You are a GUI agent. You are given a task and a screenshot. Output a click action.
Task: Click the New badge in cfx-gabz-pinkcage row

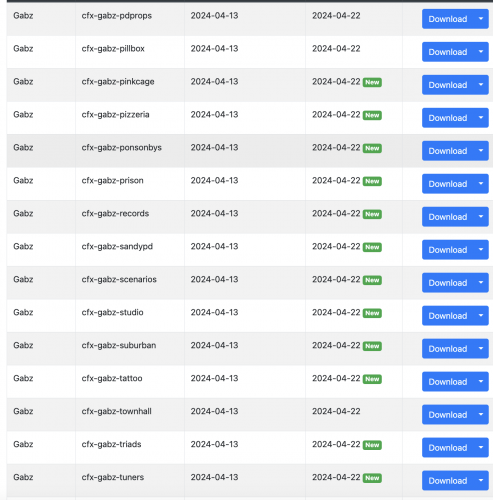[x=372, y=82]
